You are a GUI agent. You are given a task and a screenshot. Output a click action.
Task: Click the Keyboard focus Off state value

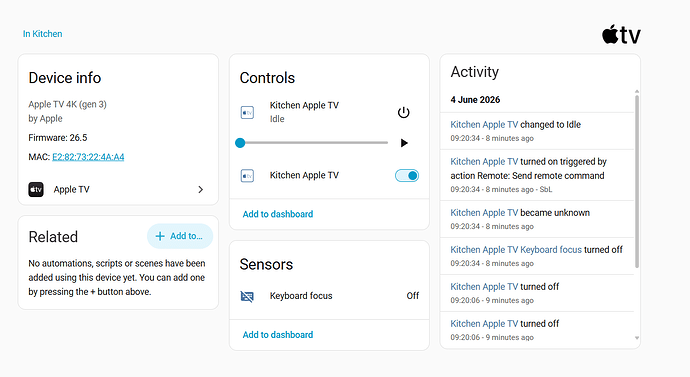click(412, 296)
